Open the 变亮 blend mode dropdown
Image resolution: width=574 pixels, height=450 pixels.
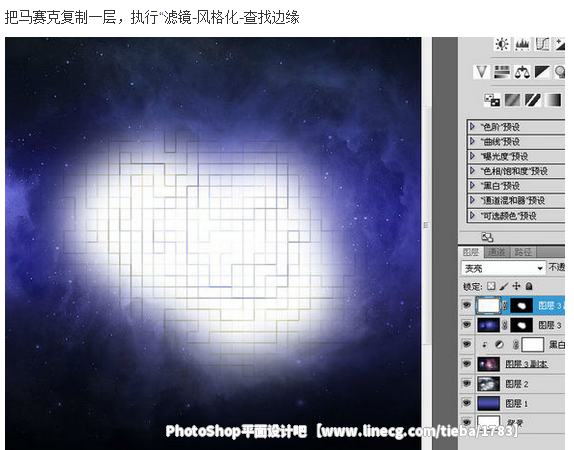503,268
